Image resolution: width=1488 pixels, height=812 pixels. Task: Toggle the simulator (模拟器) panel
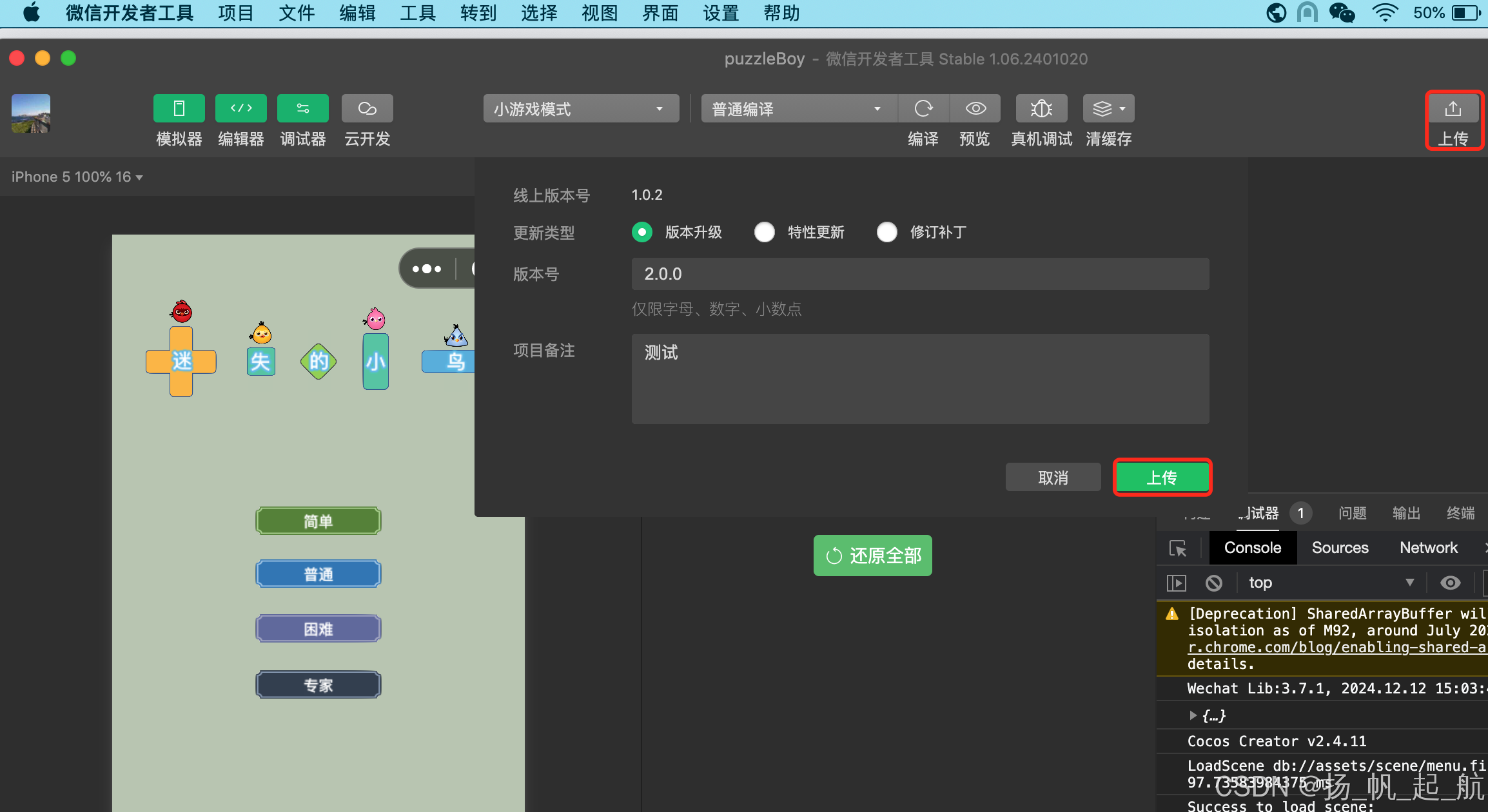coord(179,108)
